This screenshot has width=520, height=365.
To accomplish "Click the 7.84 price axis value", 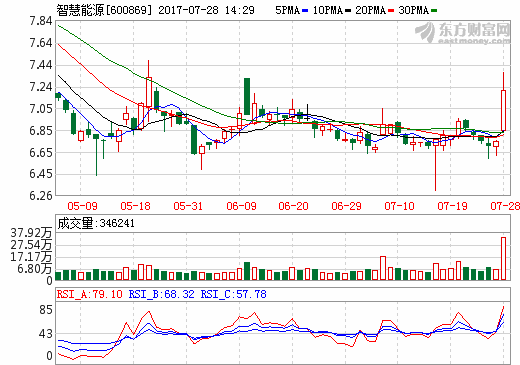I will 41,21.
